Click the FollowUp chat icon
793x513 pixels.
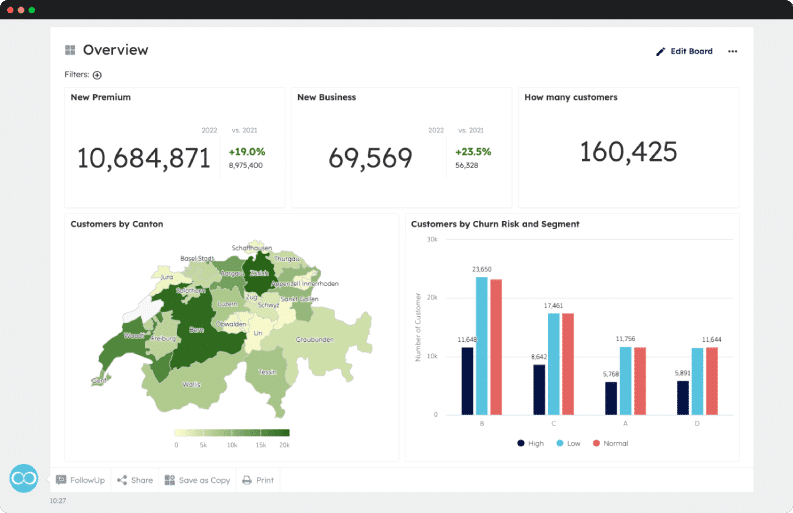(61, 480)
